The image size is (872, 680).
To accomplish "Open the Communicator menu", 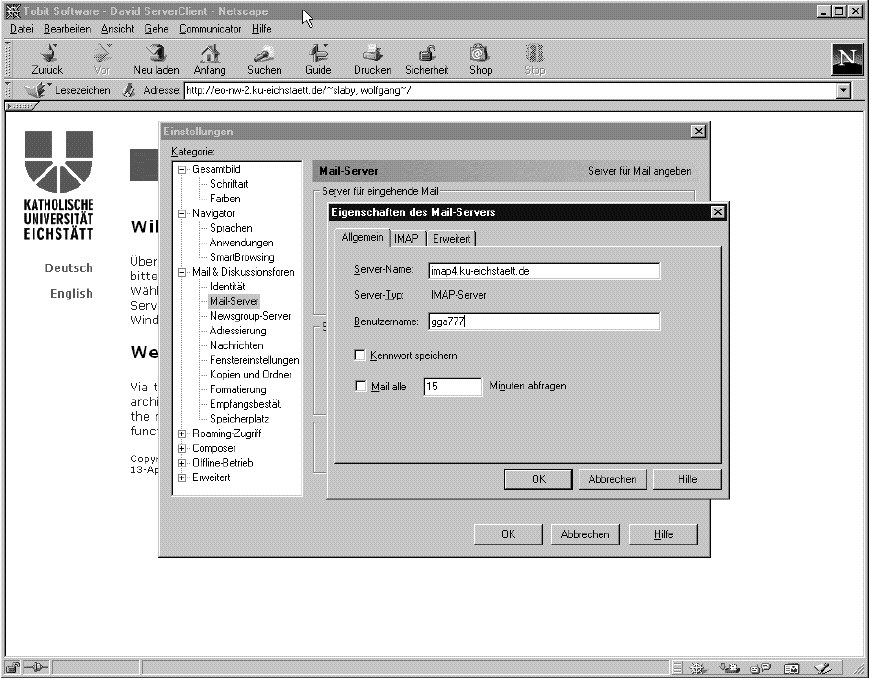I will point(210,29).
